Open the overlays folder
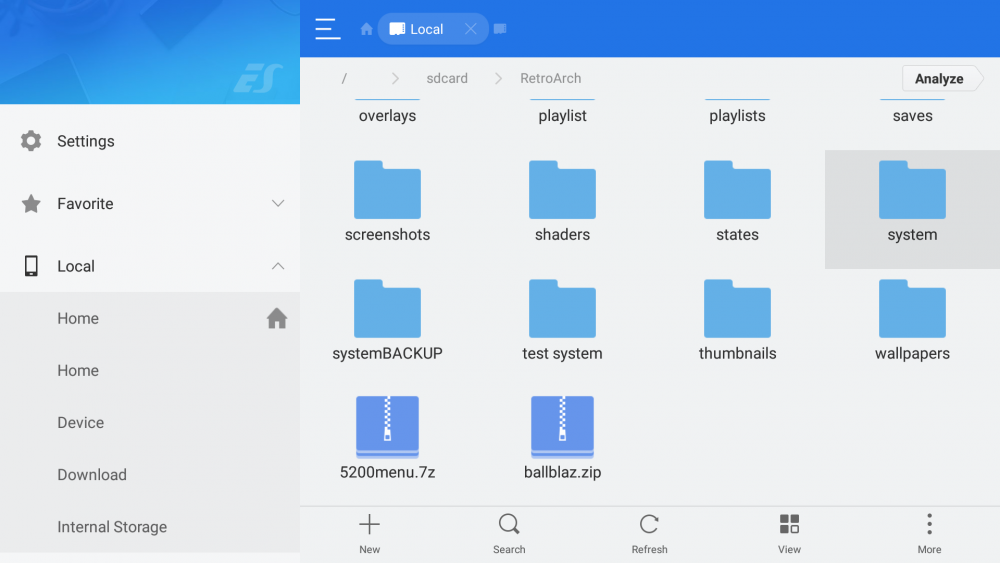1000x563 pixels. (387, 115)
